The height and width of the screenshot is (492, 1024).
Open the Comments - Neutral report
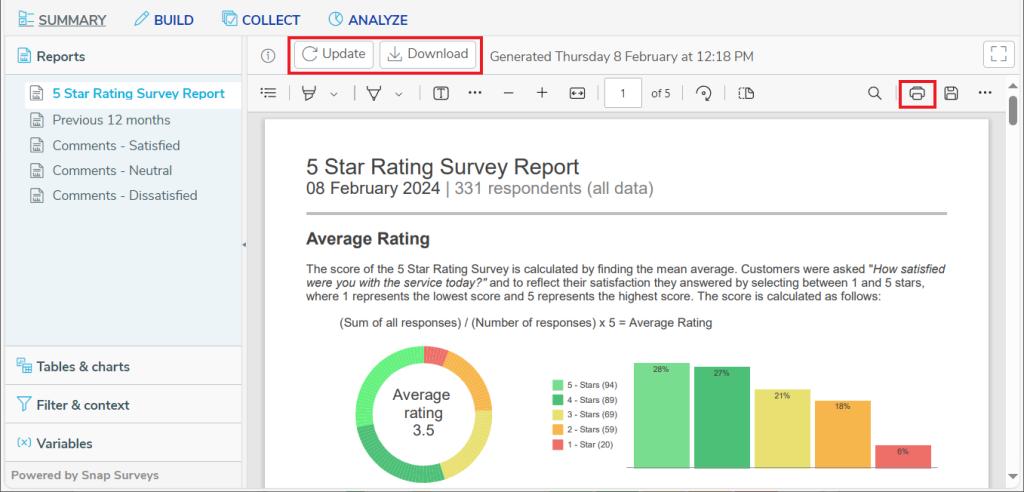click(x=112, y=171)
